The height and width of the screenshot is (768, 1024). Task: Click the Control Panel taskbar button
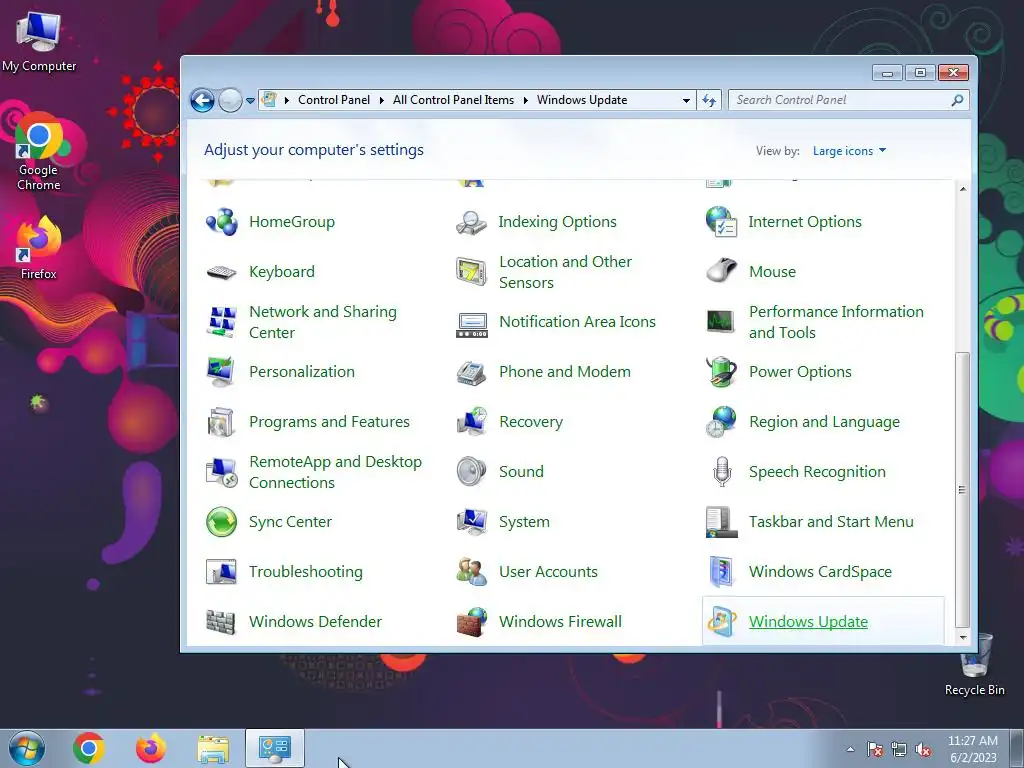[x=275, y=748]
